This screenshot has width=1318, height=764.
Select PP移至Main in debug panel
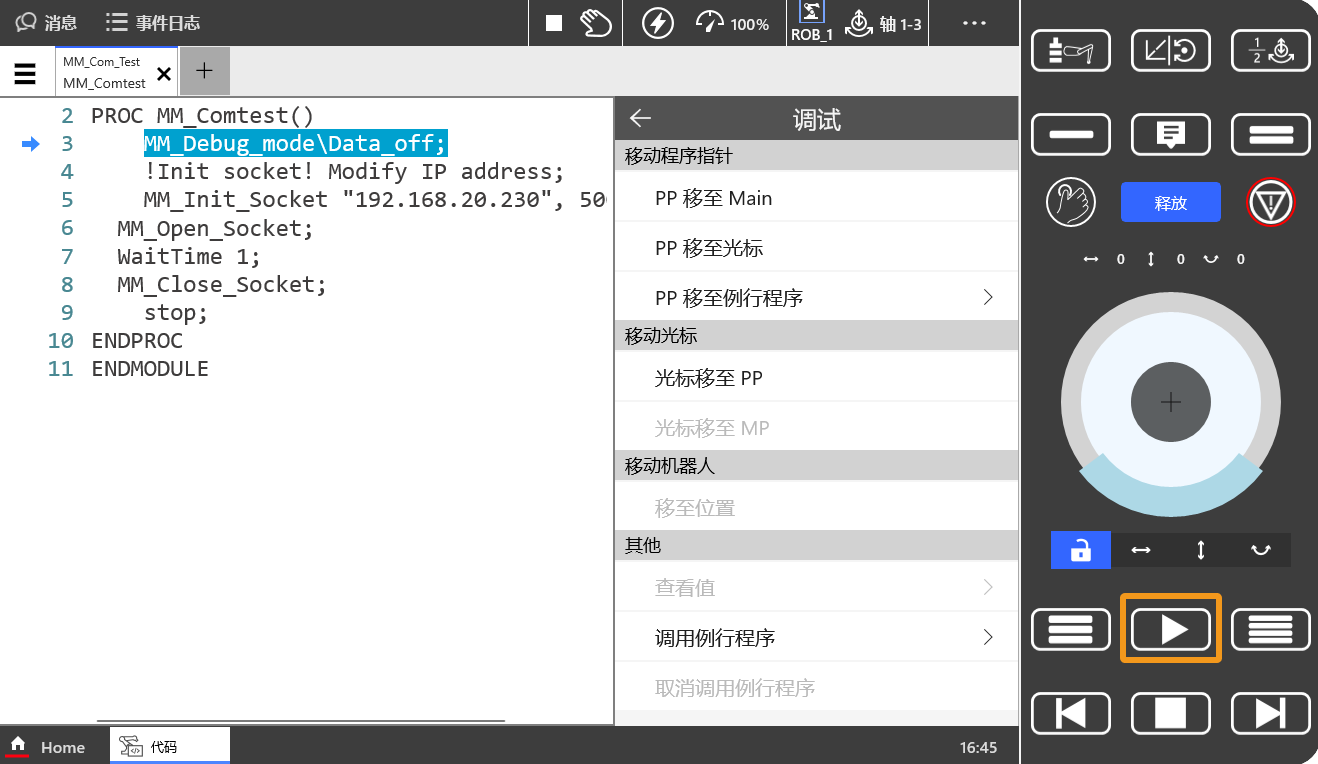(816, 198)
